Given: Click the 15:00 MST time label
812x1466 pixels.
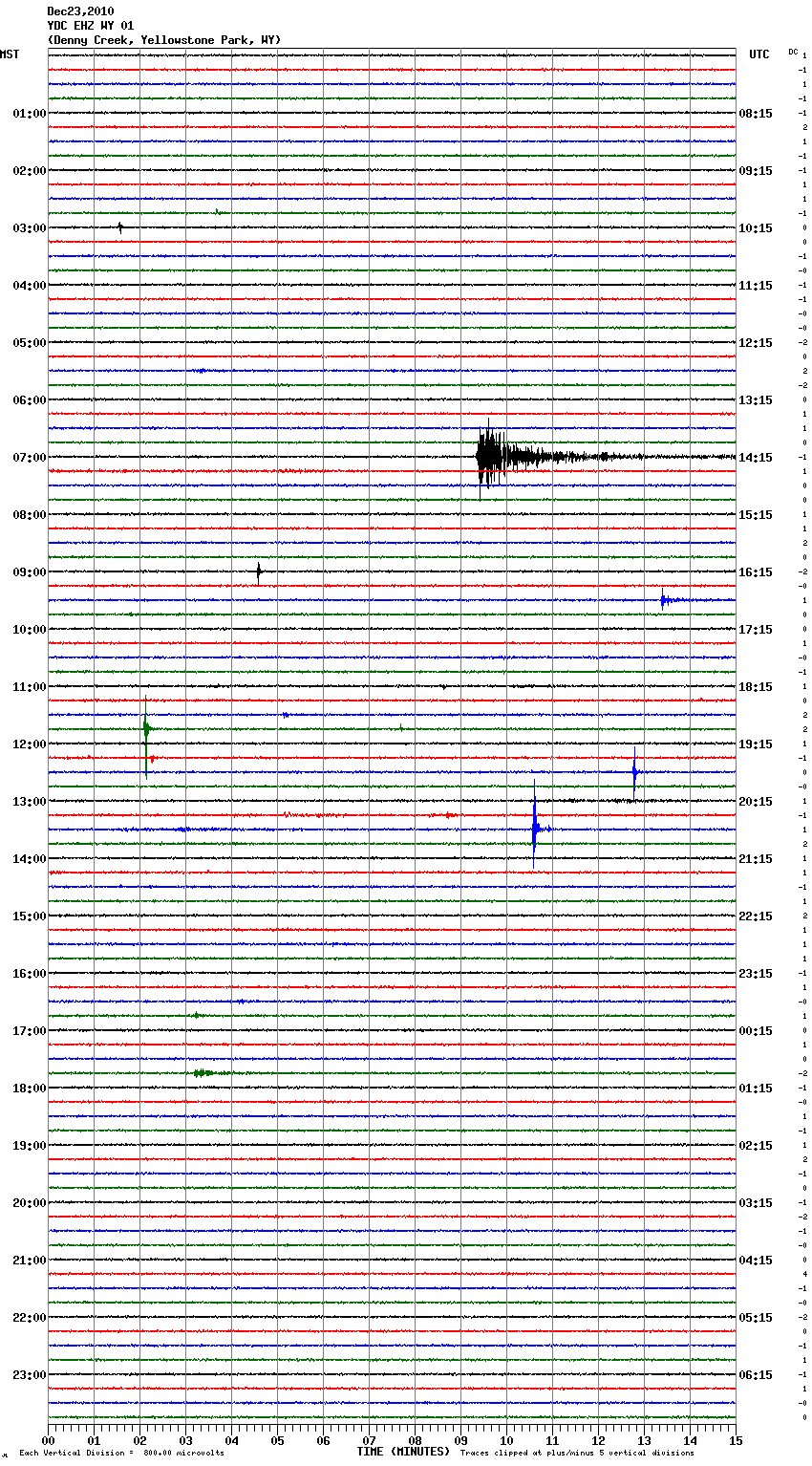Looking at the screenshot, I should point(30,916).
